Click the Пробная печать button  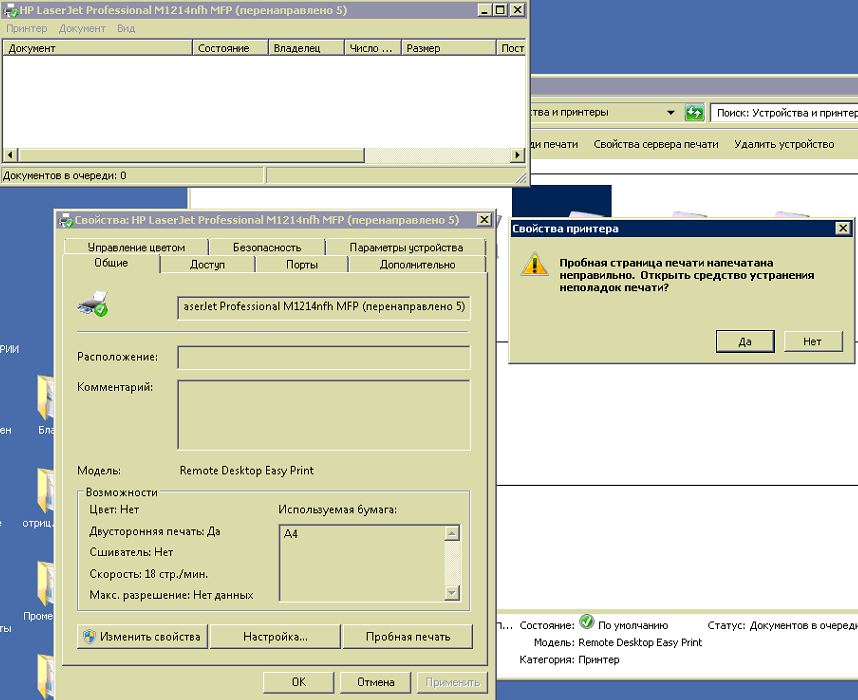pyautogui.click(x=408, y=637)
